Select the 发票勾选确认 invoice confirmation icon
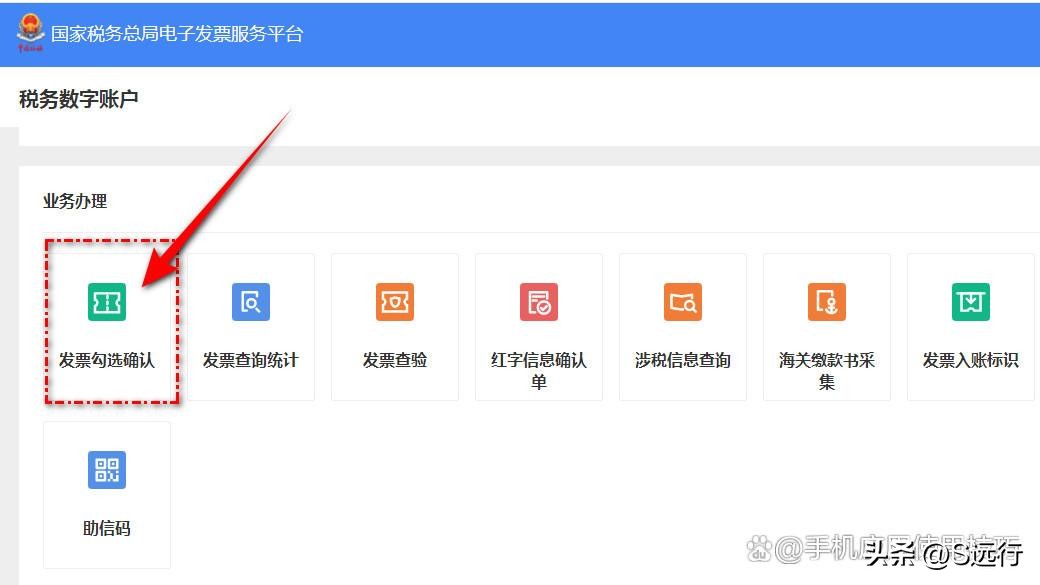The height and width of the screenshot is (585, 1040). pyautogui.click(x=106, y=302)
